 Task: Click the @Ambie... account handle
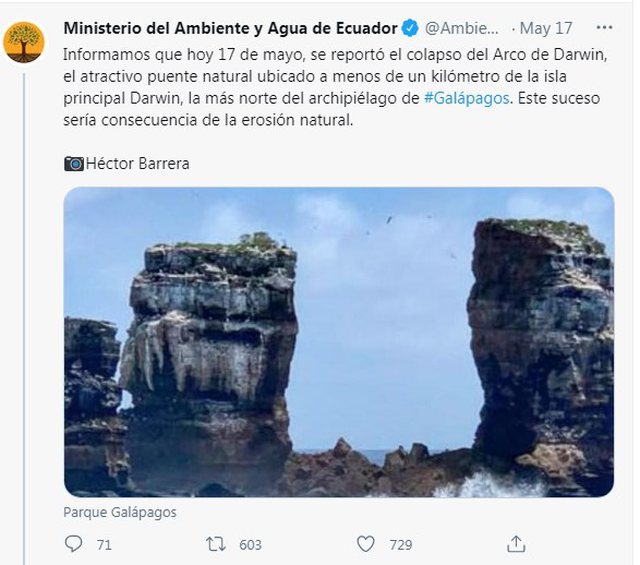tap(464, 27)
